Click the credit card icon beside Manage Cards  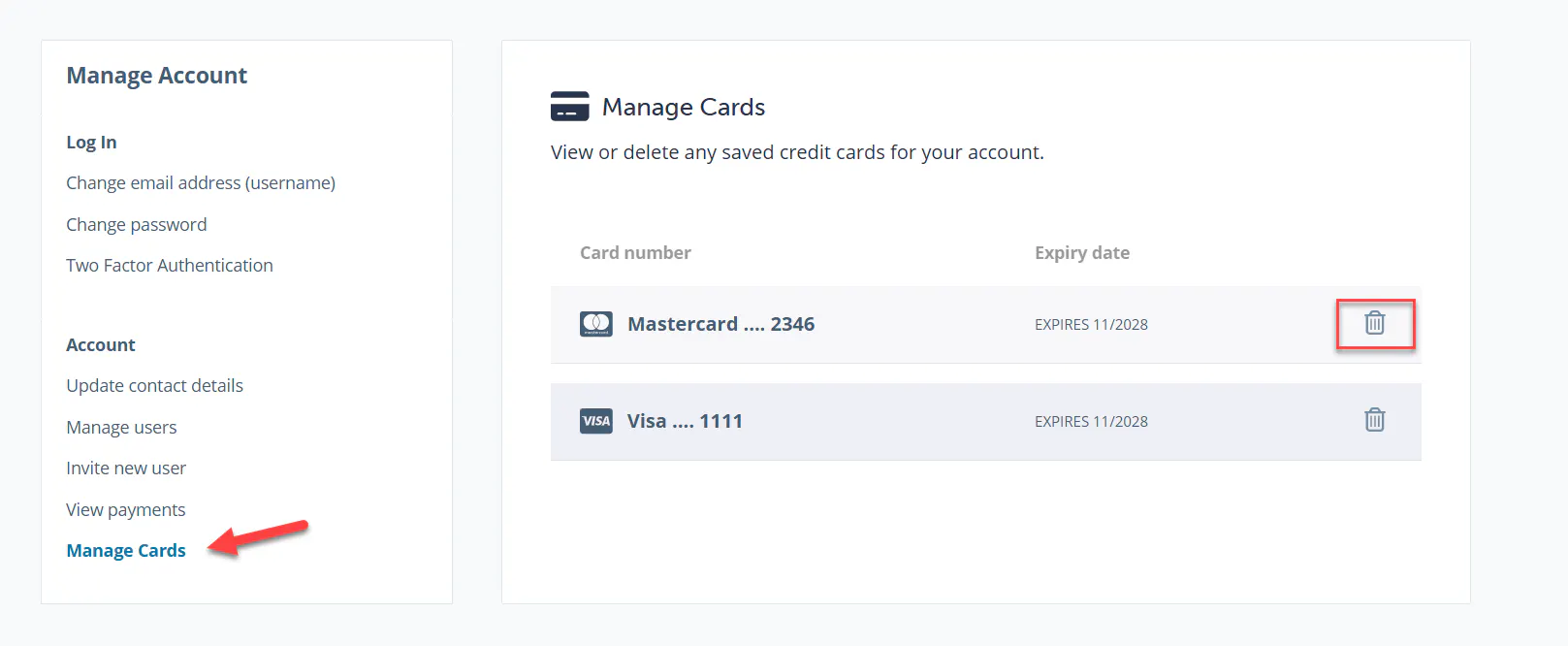point(570,107)
